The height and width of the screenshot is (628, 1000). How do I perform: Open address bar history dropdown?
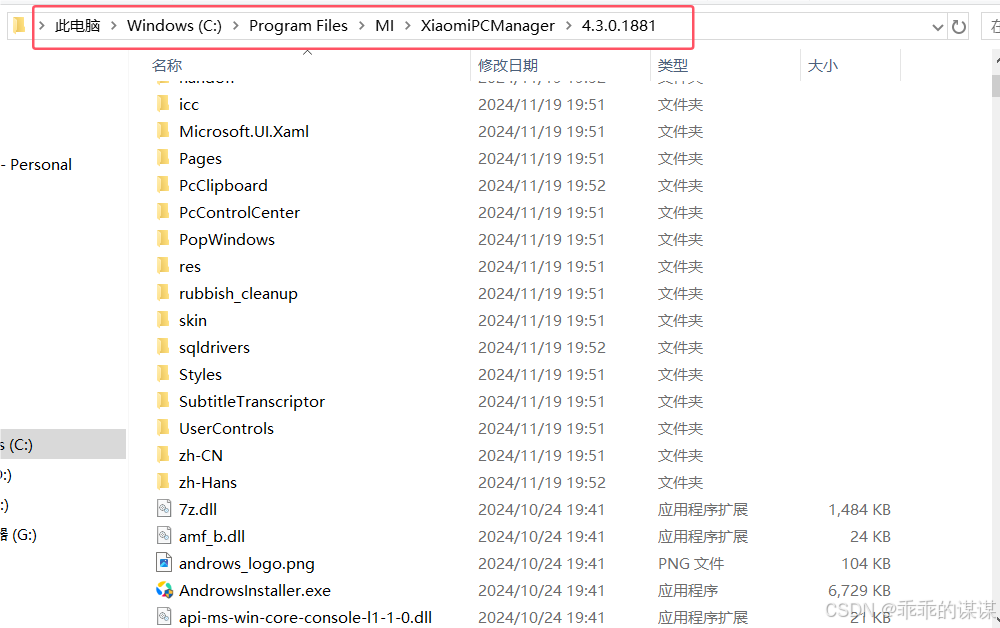[938, 27]
